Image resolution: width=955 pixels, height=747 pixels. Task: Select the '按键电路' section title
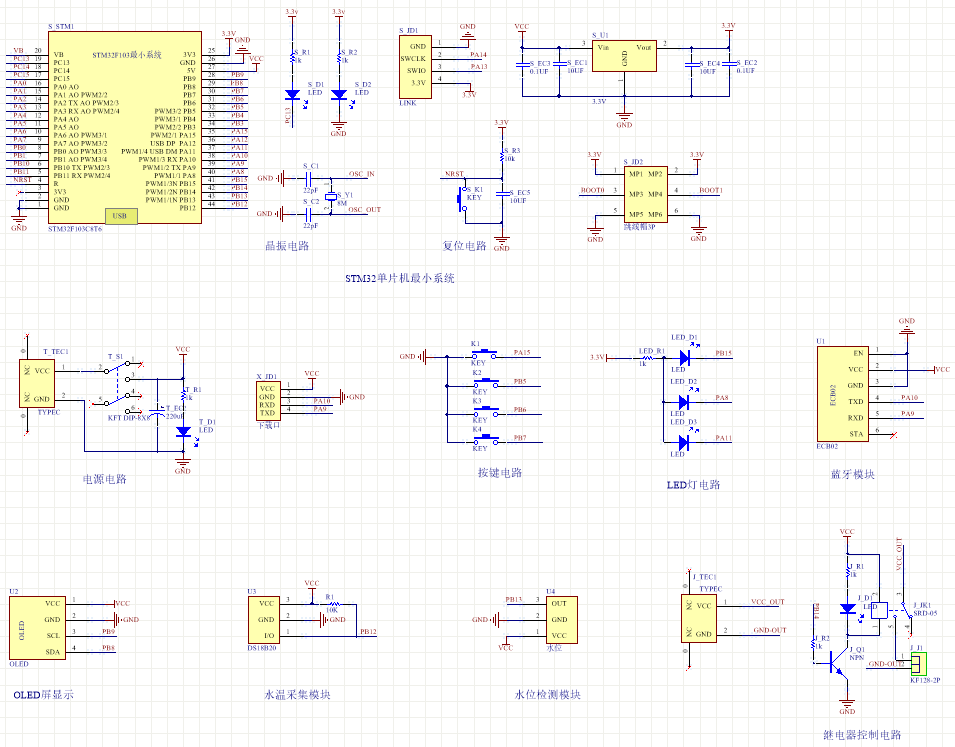click(500, 473)
